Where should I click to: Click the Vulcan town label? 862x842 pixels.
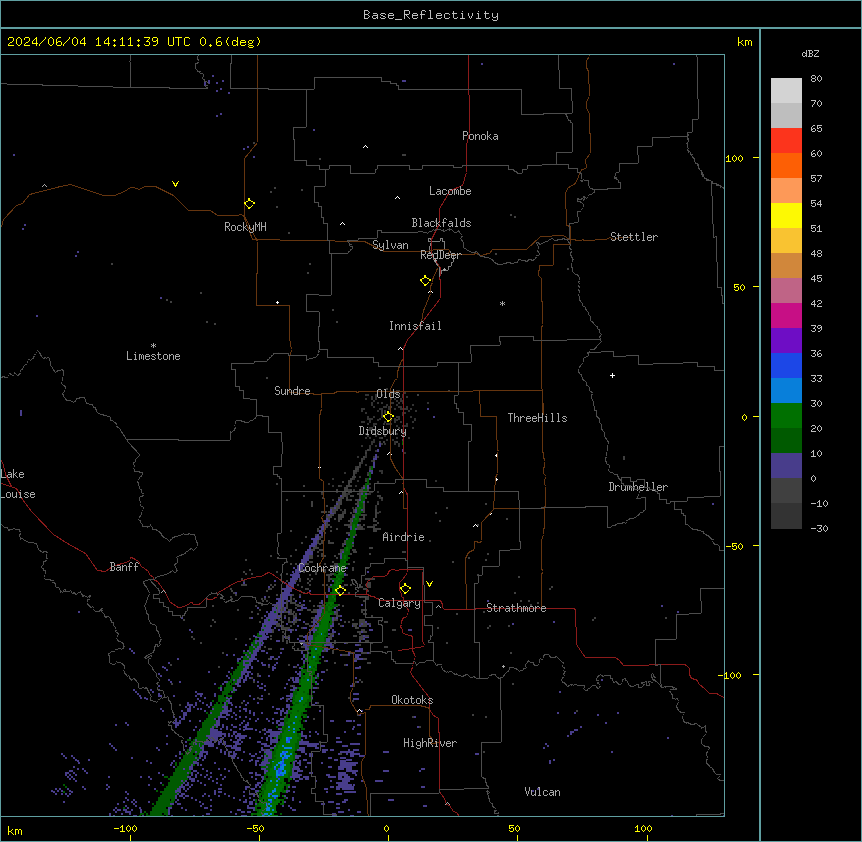(542, 792)
